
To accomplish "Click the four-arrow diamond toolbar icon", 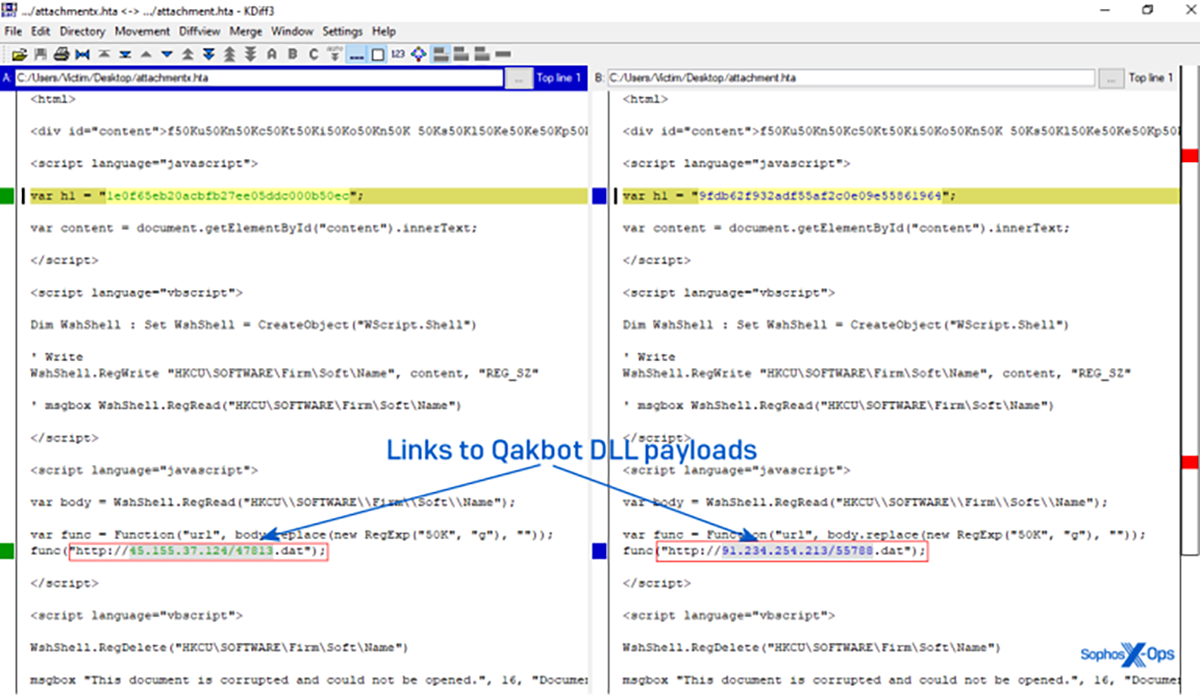I will pos(418,53).
